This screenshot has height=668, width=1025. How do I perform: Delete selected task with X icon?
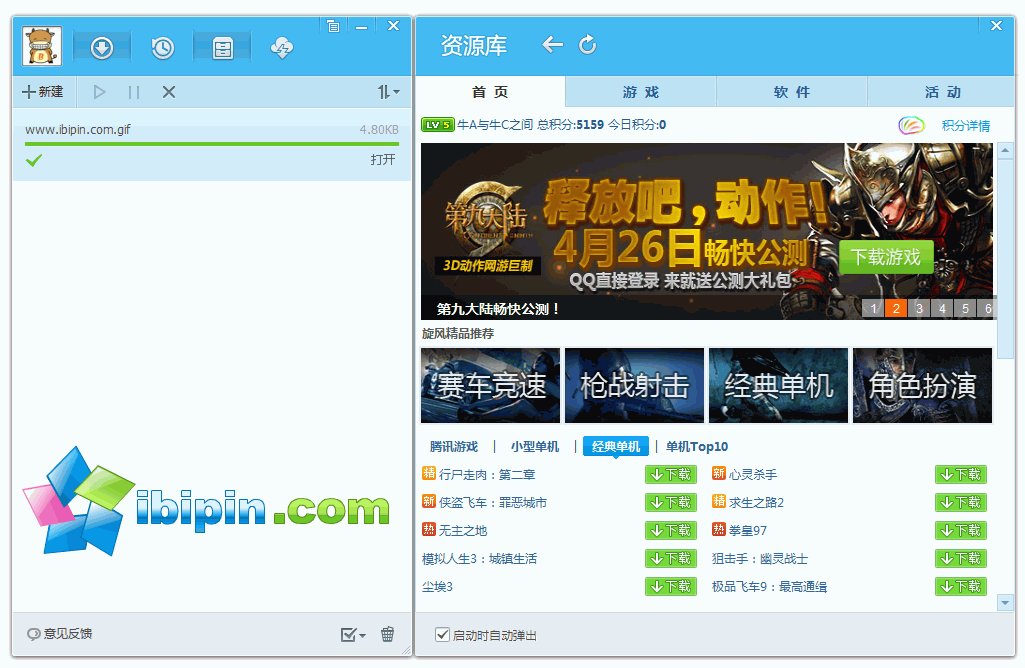pyautogui.click(x=169, y=92)
